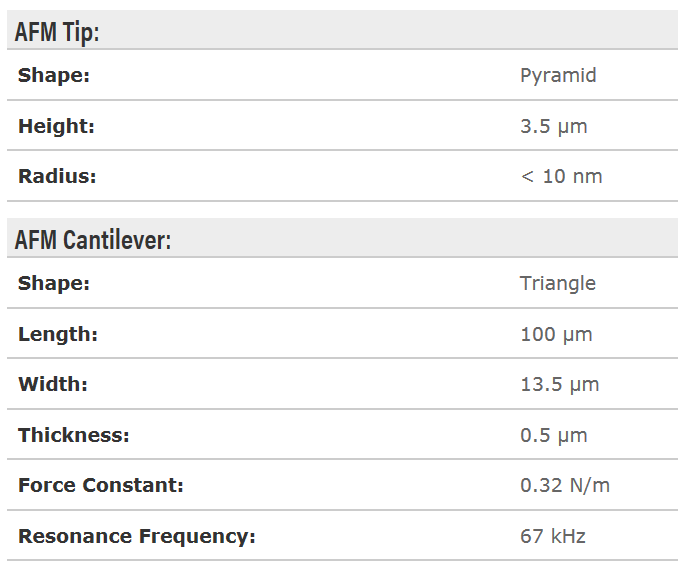The width and height of the screenshot is (678, 573).
Task: Click the Resonance Frequency label
Action: pyautogui.click(x=137, y=536)
